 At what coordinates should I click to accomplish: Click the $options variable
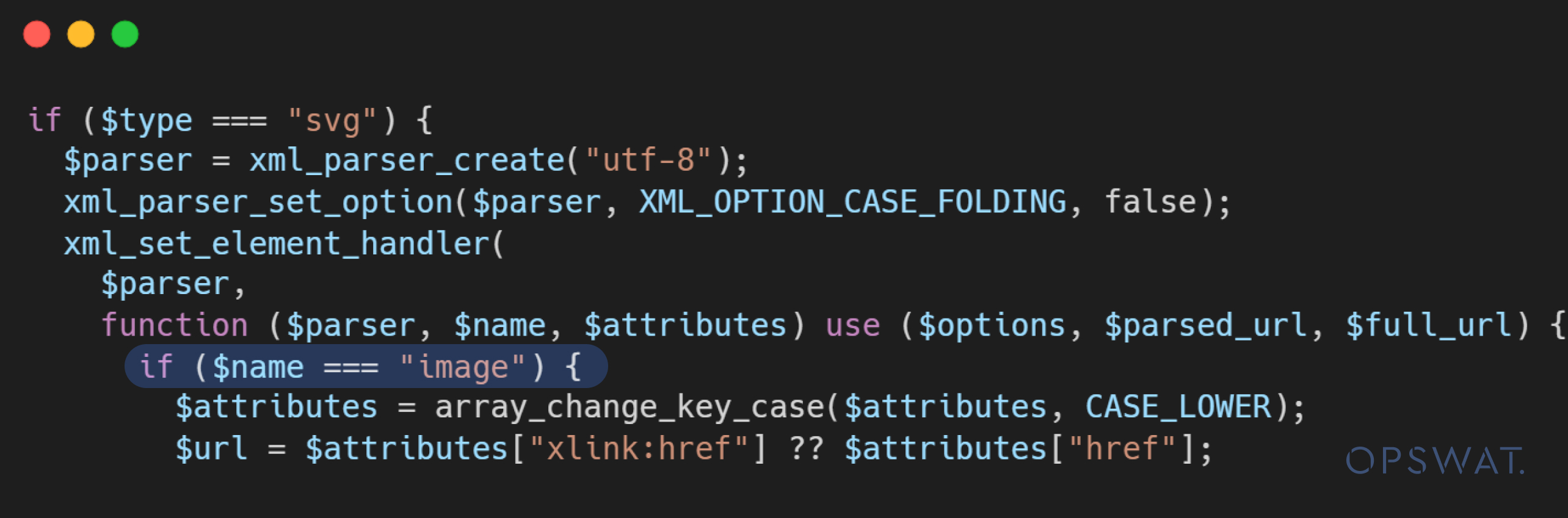coord(992,325)
